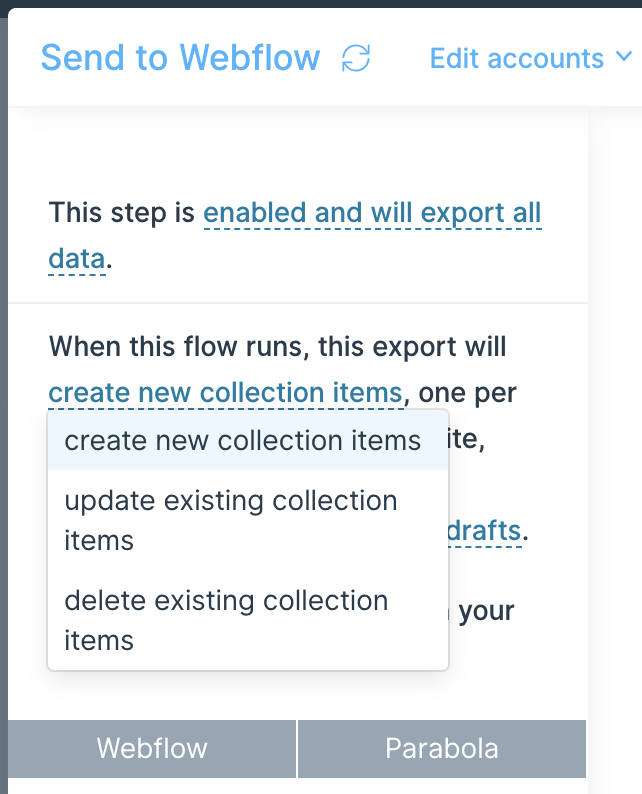Click the 'enabled and will export all' link
Image resolution: width=642 pixels, height=794 pixels.
click(x=372, y=213)
